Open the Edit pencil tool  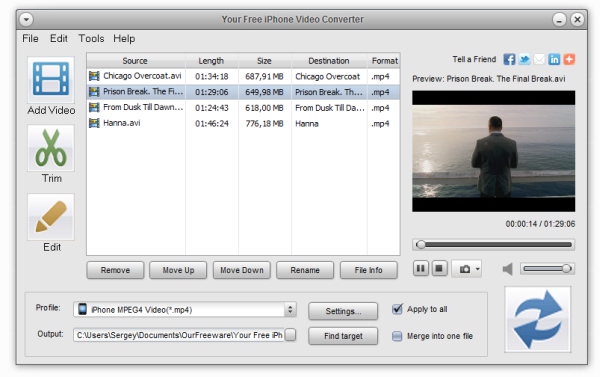tap(51, 217)
